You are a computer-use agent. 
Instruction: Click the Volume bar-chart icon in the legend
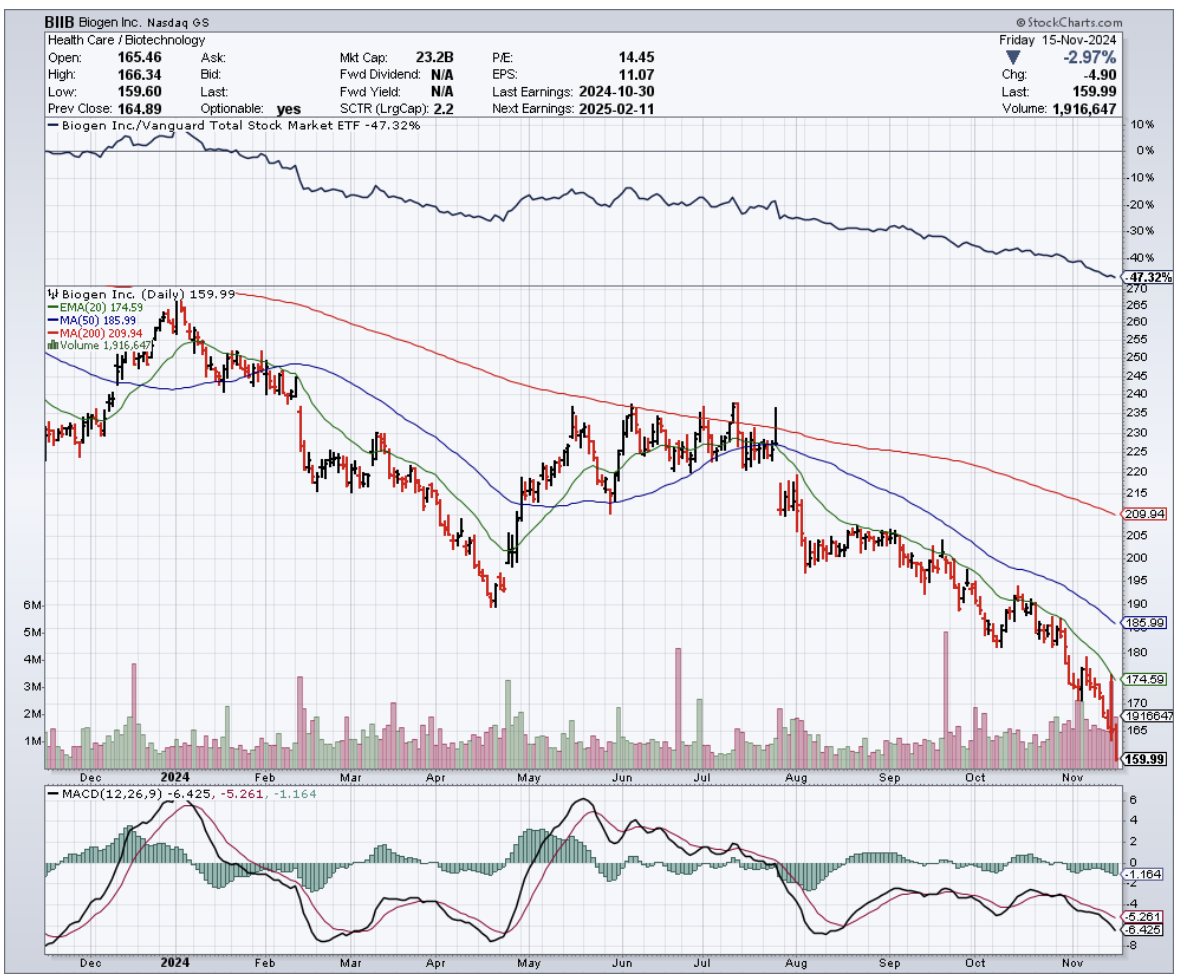pyautogui.click(x=52, y=345)
